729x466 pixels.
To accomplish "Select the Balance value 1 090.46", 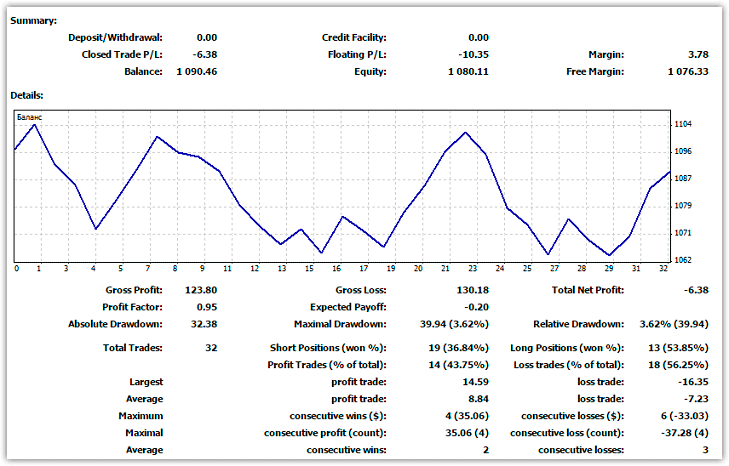I will (197, 72).
